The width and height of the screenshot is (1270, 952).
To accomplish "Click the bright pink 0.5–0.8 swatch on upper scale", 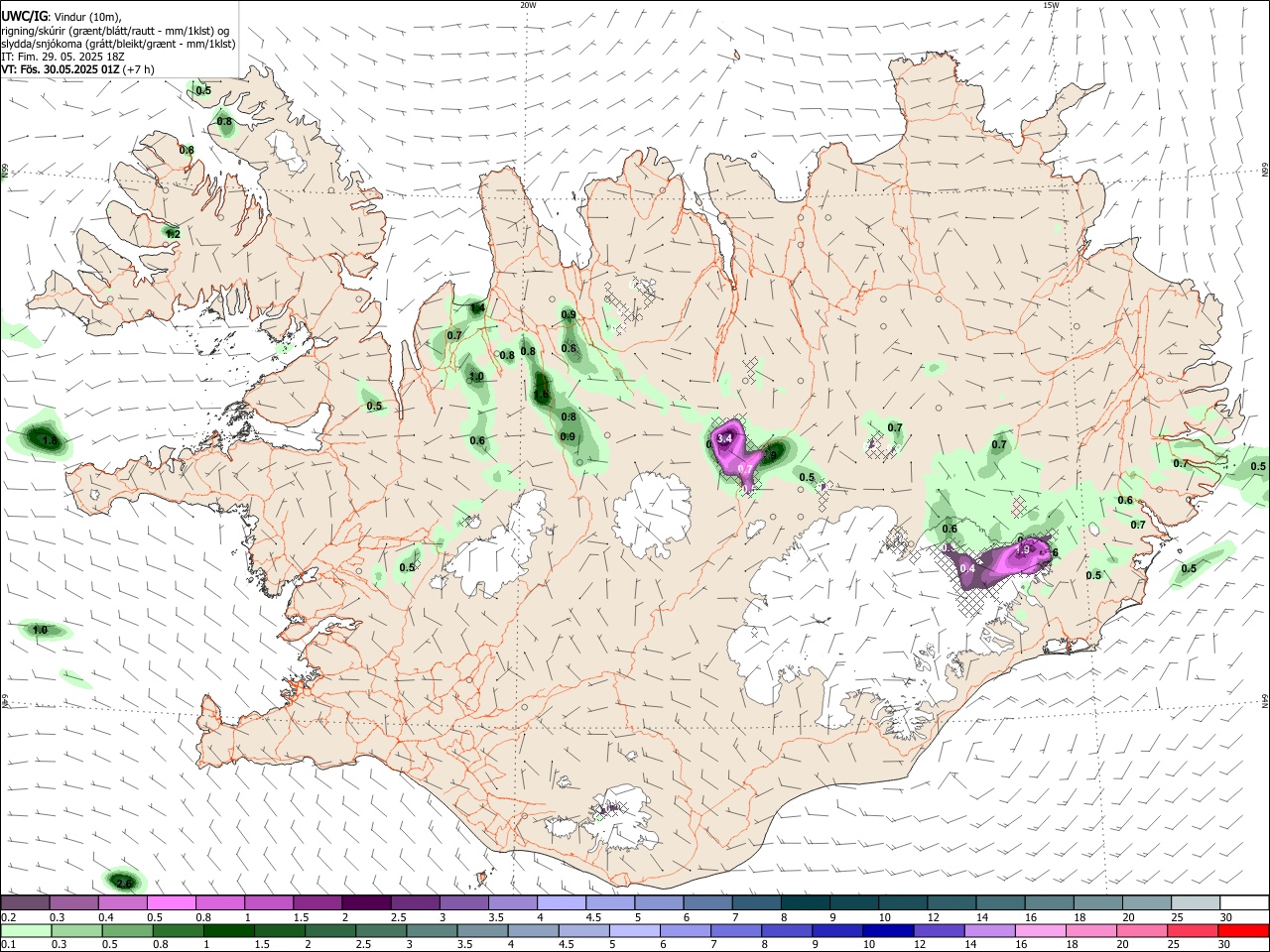I will click(x=172, y=903).
